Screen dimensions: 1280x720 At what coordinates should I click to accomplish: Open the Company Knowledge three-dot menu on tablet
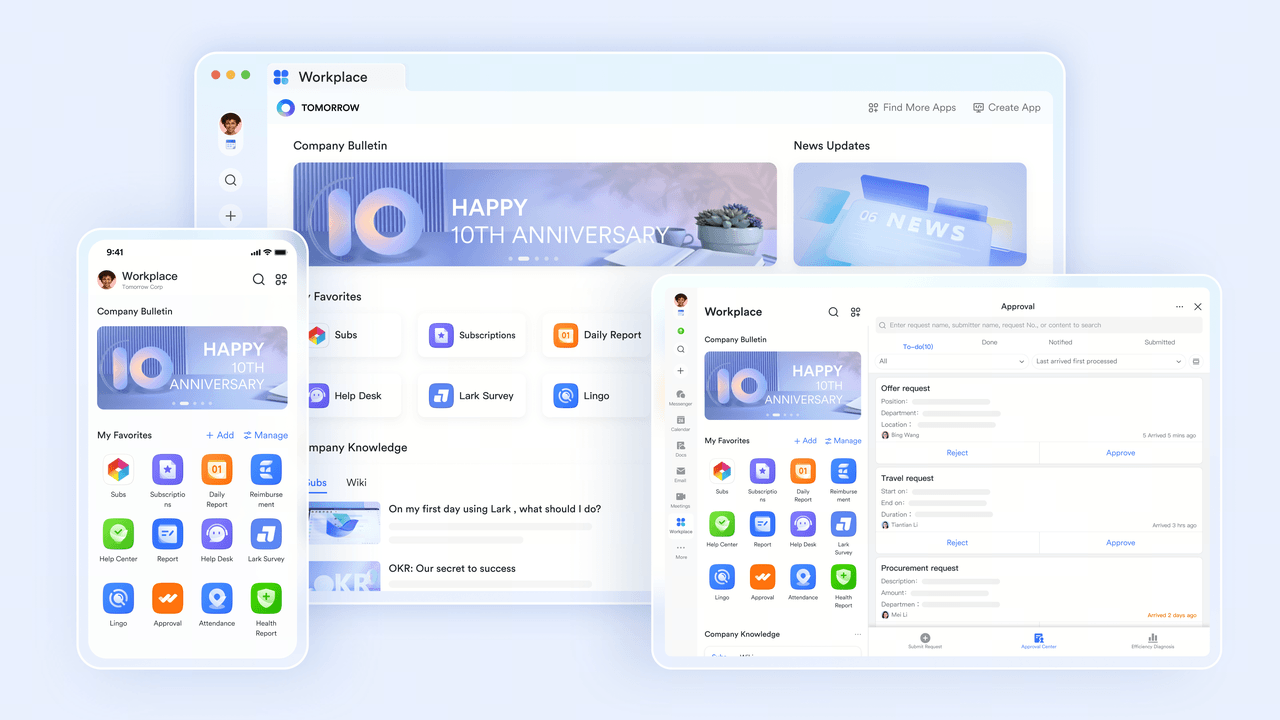tap(857, 634)
